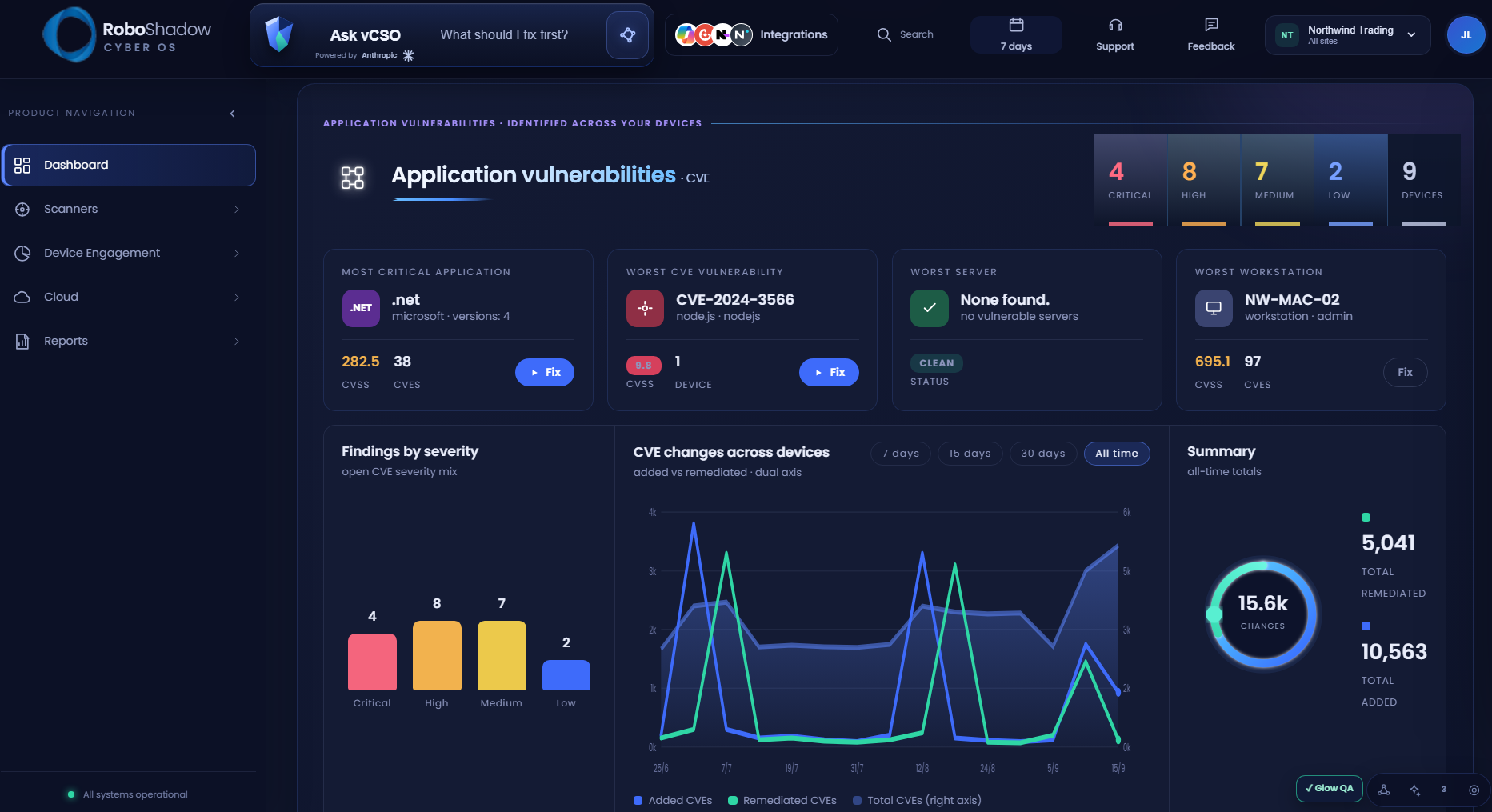
Task: Click the JL user avatar
Action: point(1466,34)
